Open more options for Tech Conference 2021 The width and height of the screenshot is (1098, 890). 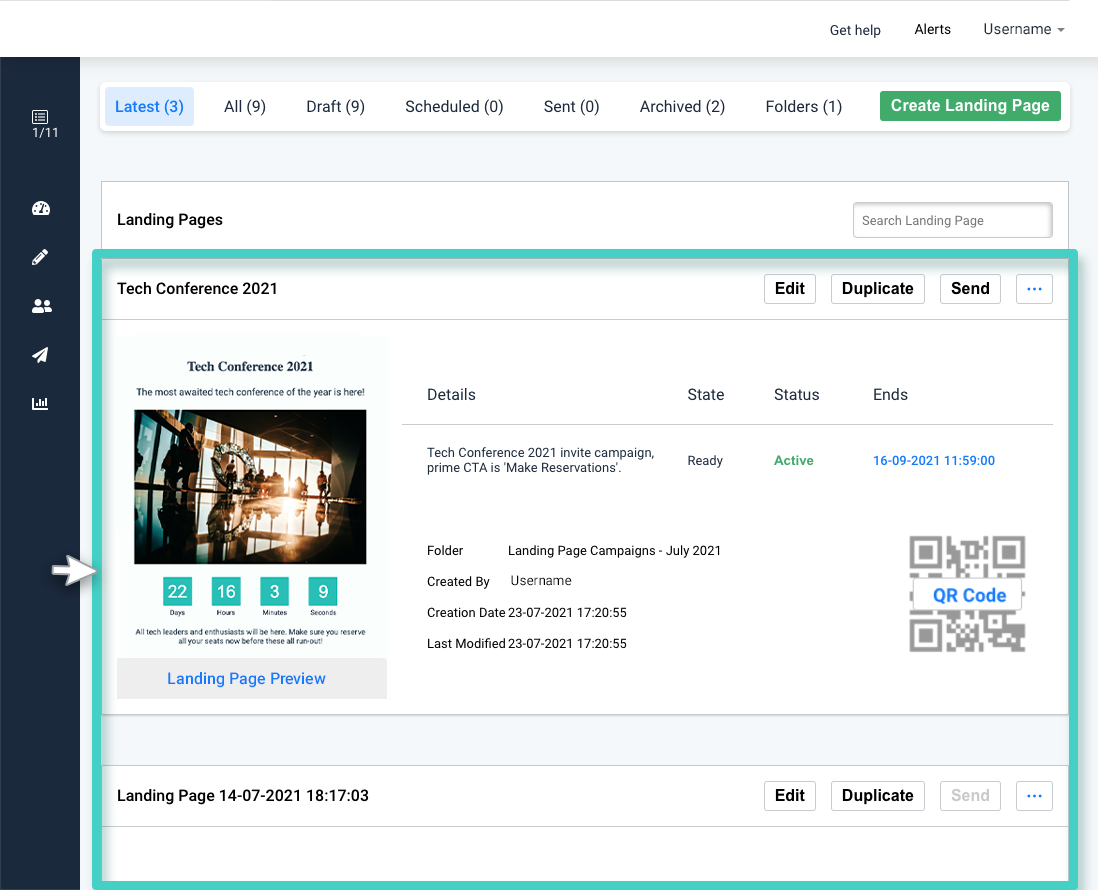click(1034, 288)
